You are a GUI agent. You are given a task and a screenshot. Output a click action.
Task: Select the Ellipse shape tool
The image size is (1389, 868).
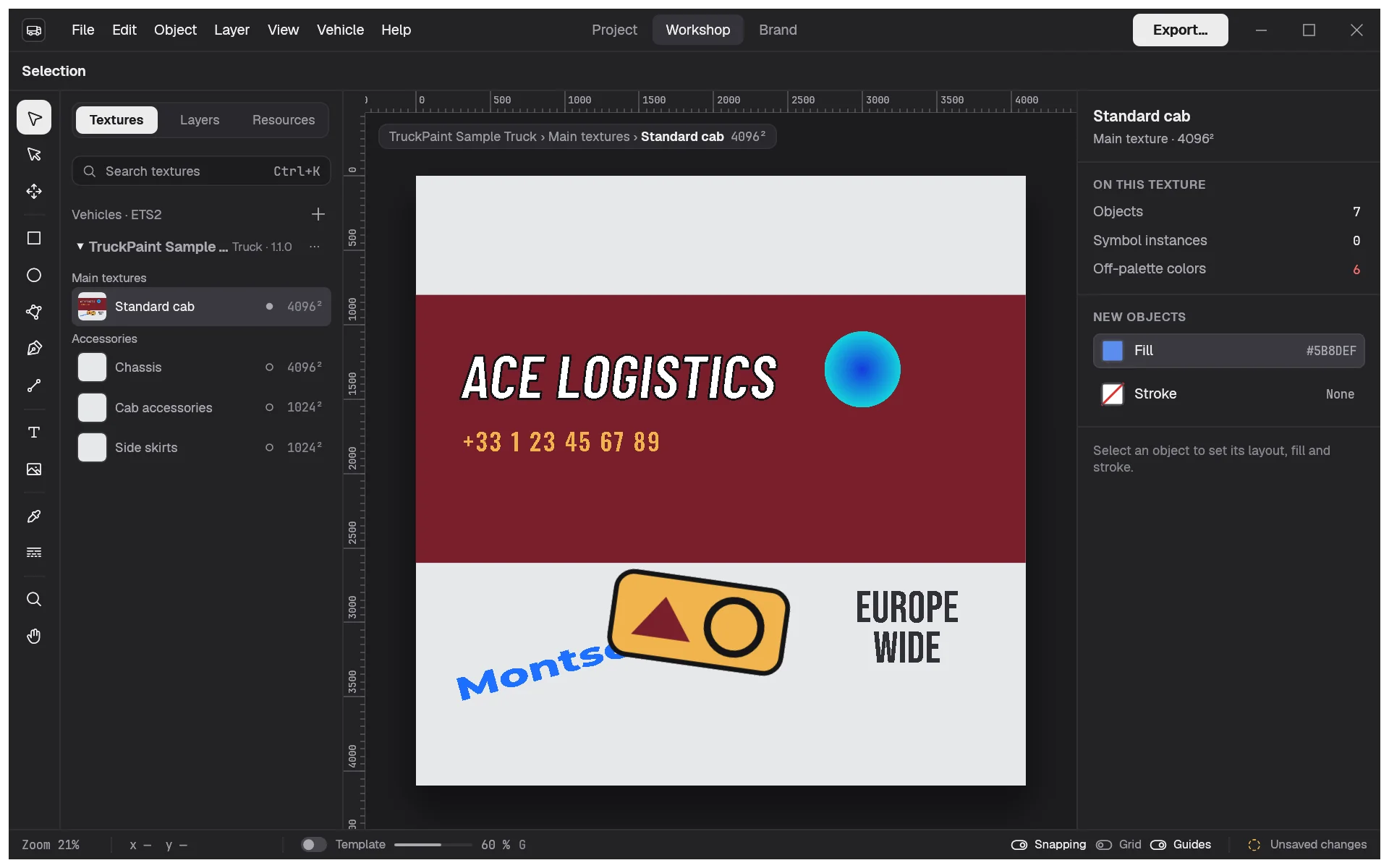[34, 275]
